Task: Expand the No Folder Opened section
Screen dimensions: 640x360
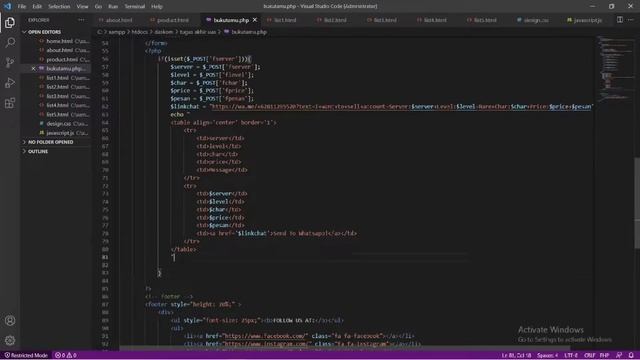Action: click(x=51, y=142)
